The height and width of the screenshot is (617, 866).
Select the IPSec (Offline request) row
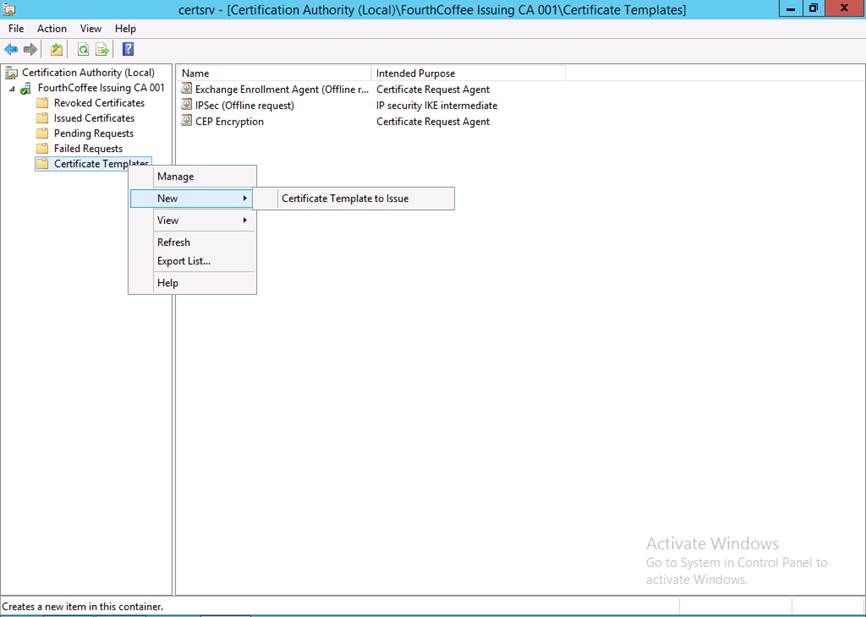tap(244, 105)
